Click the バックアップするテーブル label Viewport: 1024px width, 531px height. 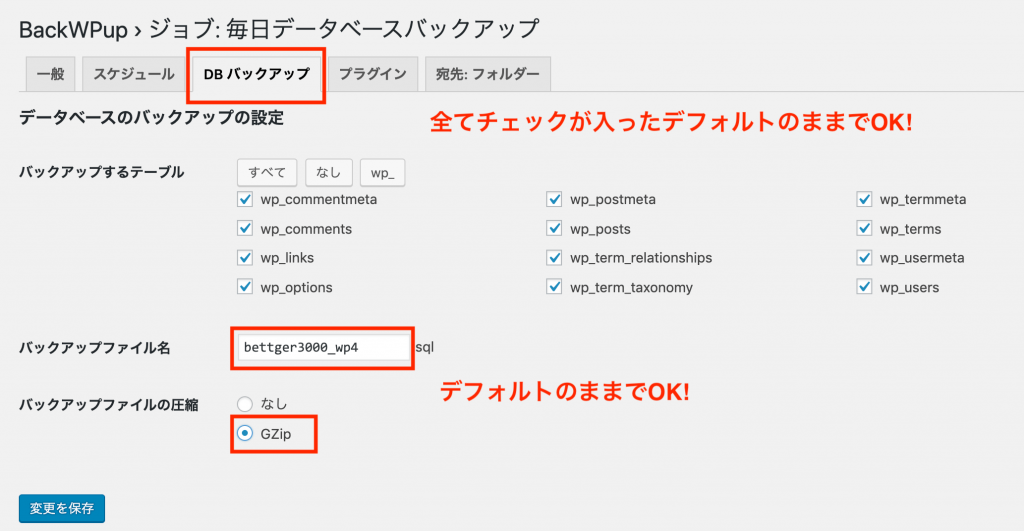[101, 172]
